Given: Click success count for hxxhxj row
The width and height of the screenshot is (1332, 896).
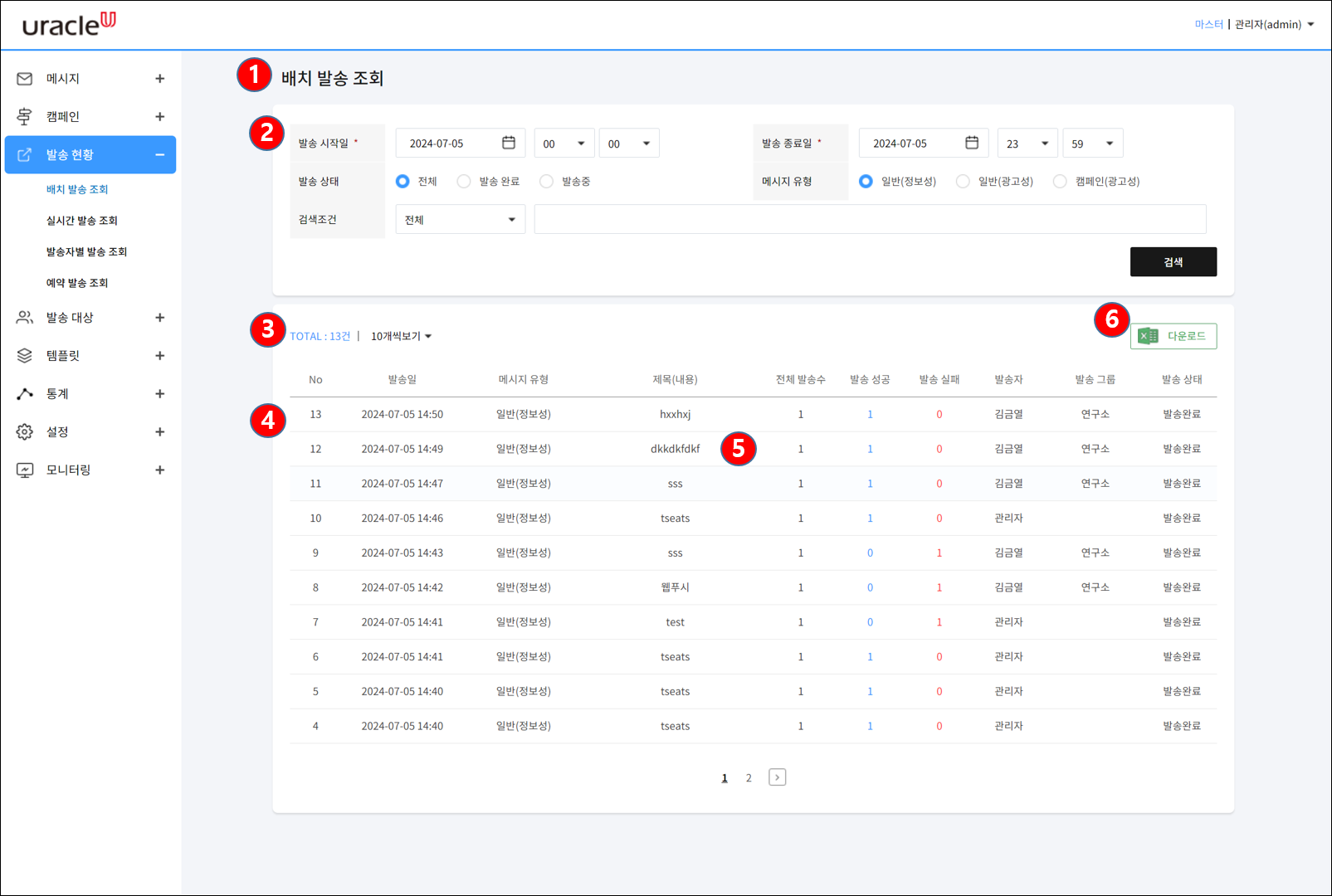Looking at the screenshot, I should pos(870,414).
